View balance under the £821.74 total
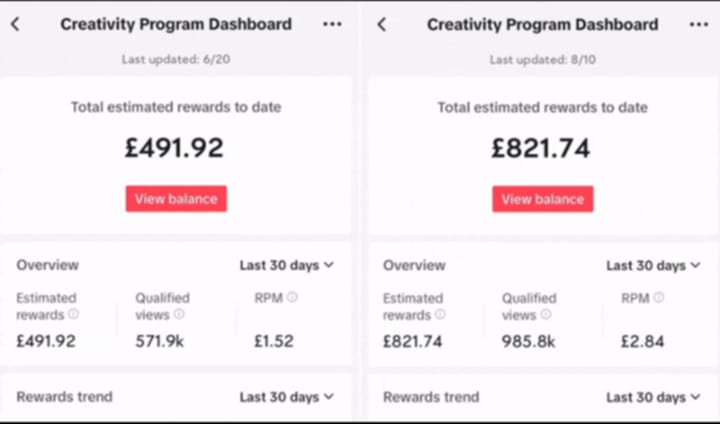This screenshot has height=424, width=720. point(543,199)
